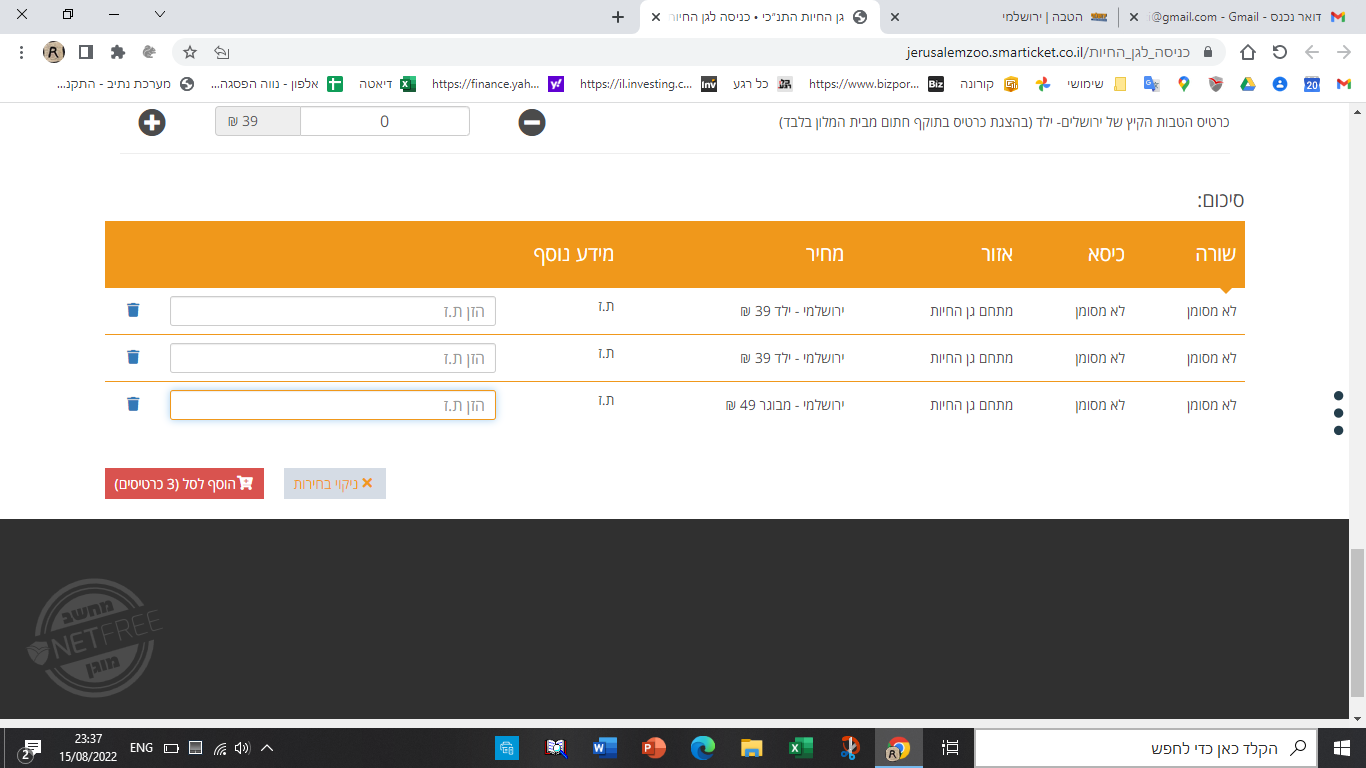Open the Windows Start menu
Screen dimensions: 1366x768
[x=1342, y=747]
